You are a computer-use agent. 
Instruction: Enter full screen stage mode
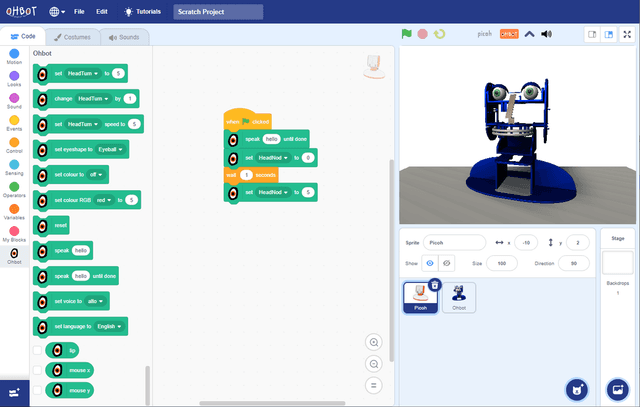(x=625, y=34)
